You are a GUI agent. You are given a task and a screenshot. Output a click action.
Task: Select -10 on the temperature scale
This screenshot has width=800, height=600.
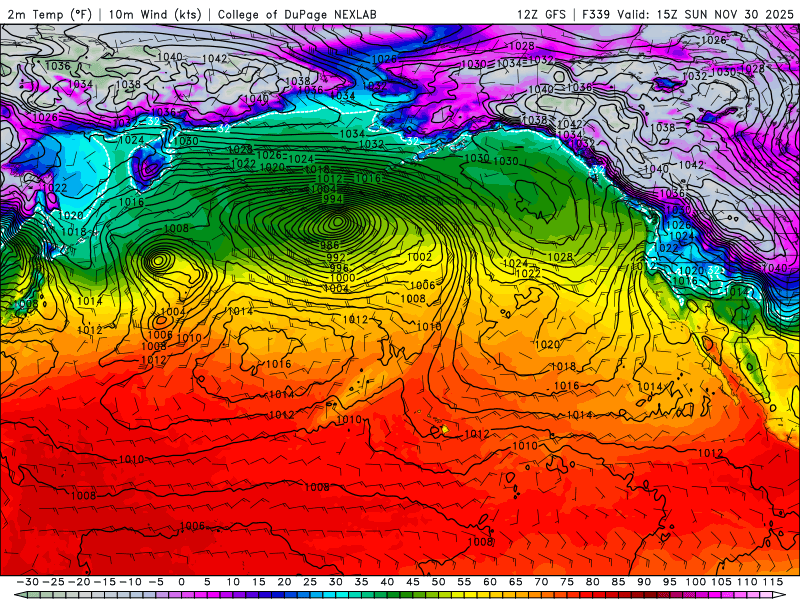pos(130,582)
